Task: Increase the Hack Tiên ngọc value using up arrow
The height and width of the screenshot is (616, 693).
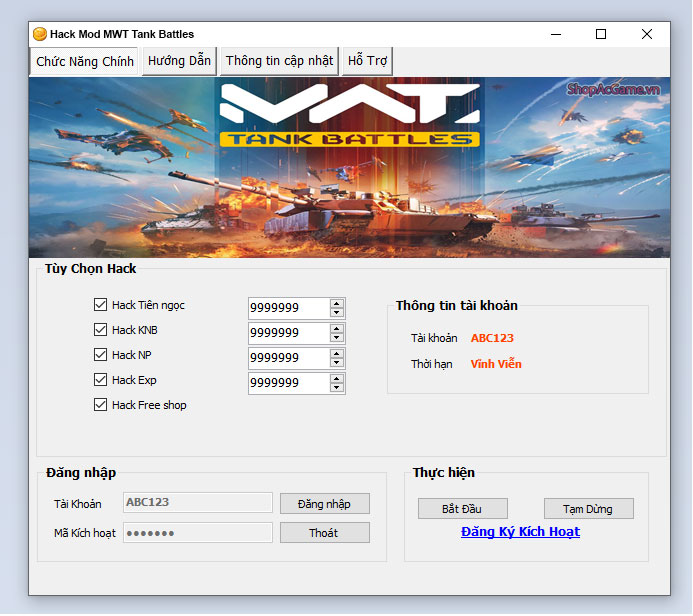Action: (x=337, y=303)
